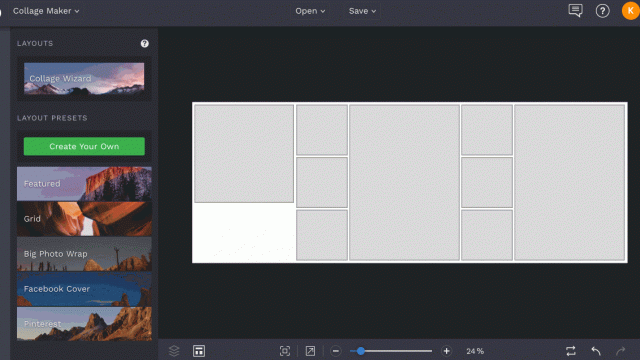This screenshot has height=360, width=640.
Task: Open the layers stack icon in the bottom toolbar
Action: point(174,351)
